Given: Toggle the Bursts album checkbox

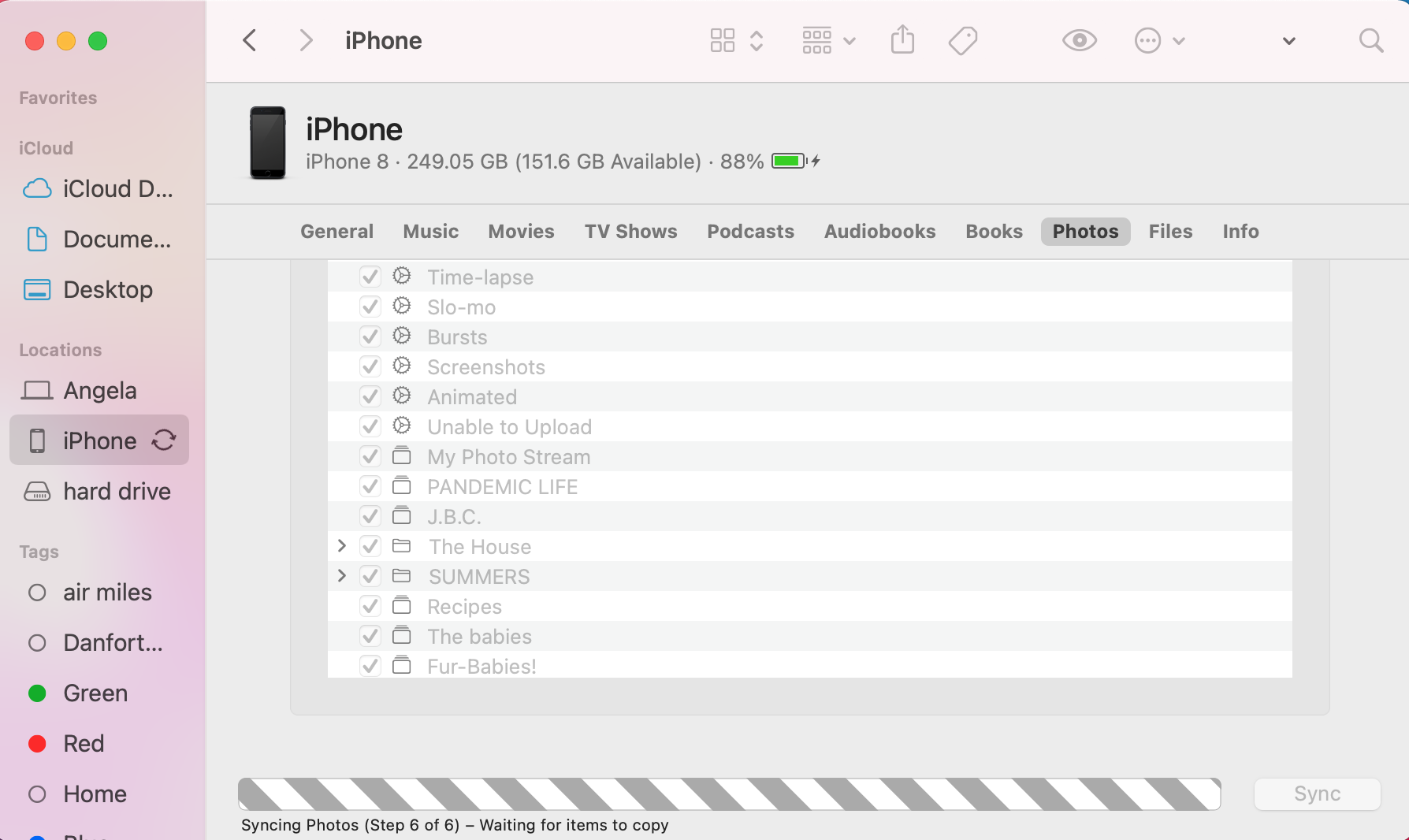Looking at the screenshot, I should [x=370, y=336].
